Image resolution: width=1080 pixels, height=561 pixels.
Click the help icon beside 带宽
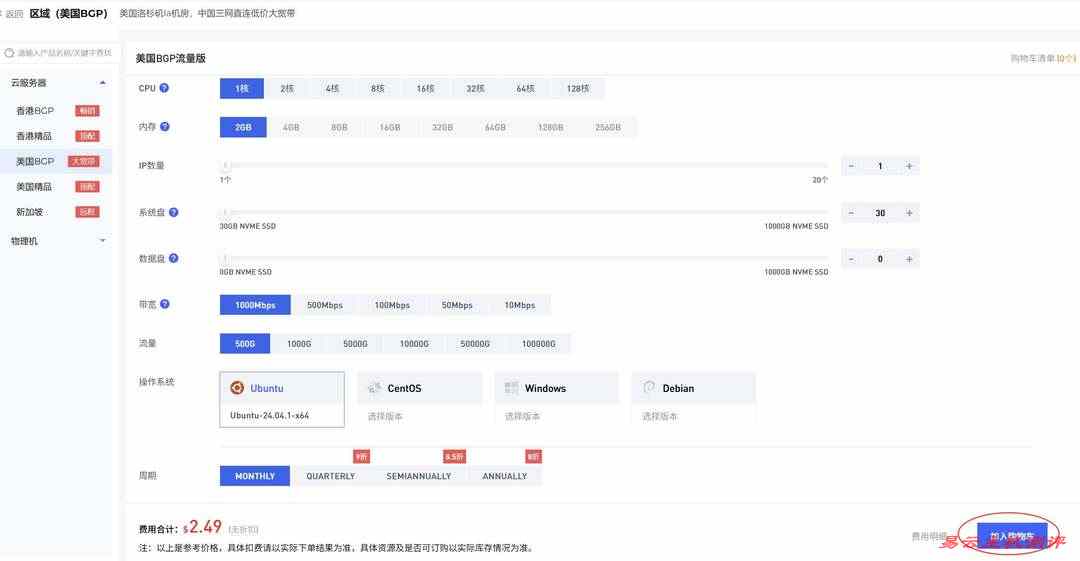pos(165,304)
